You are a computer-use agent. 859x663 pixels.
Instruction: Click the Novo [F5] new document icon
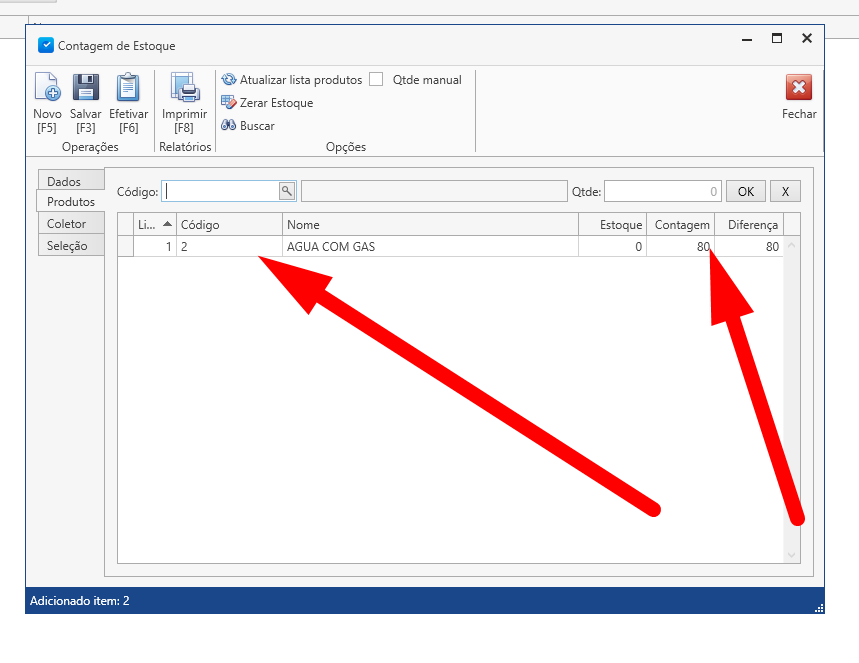tap(47, 89)
